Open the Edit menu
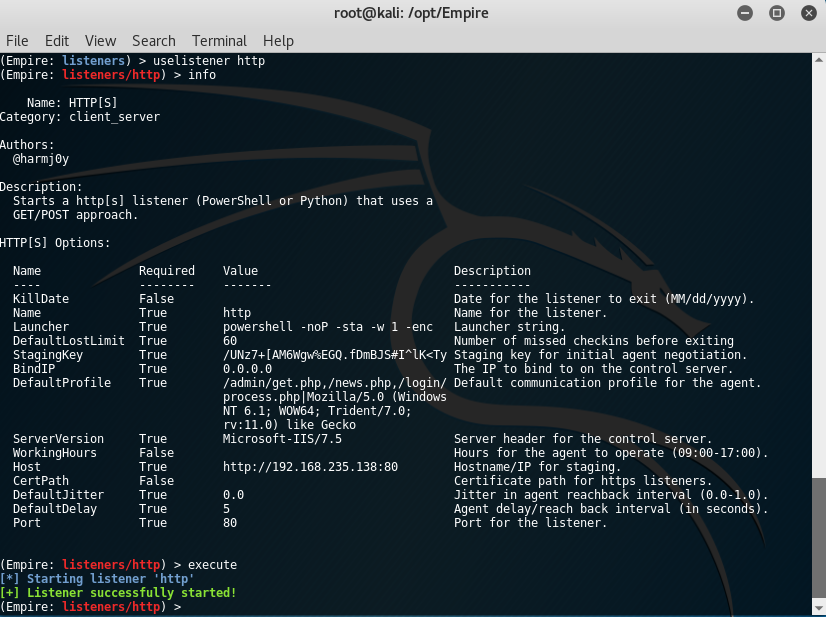The image size is (826, 617). tap(56, 41)
